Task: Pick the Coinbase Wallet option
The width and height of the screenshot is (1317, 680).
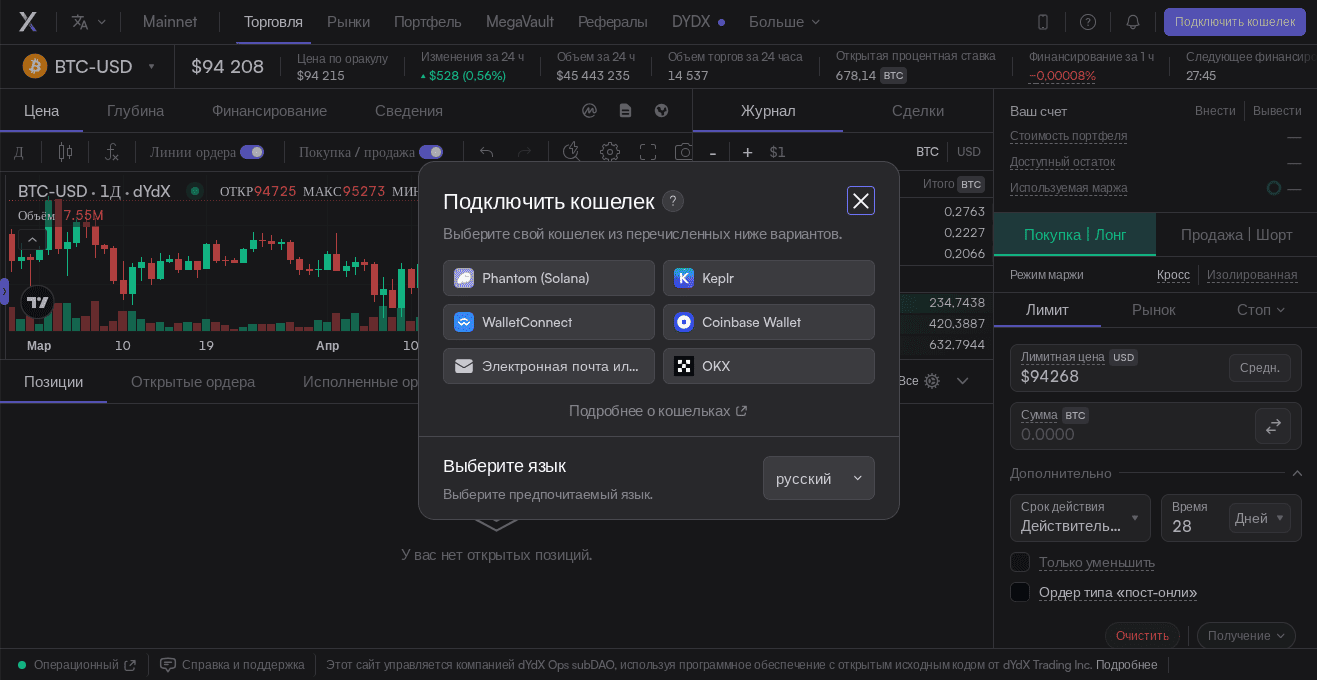Action: 769,322
